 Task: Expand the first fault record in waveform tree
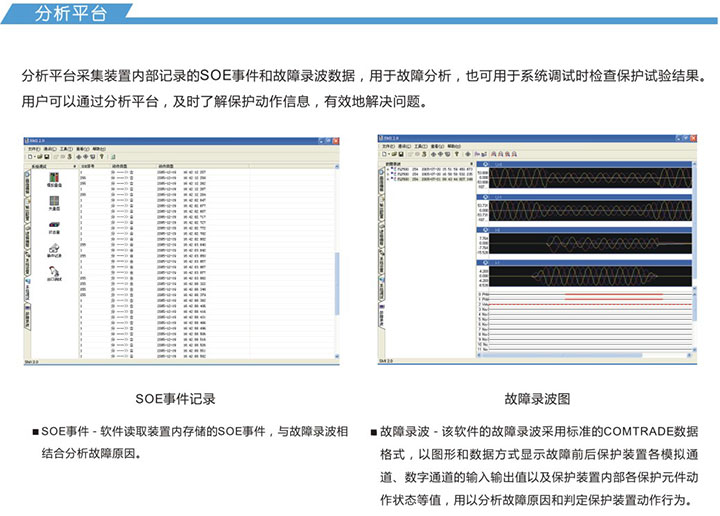[x=387, y=170]
